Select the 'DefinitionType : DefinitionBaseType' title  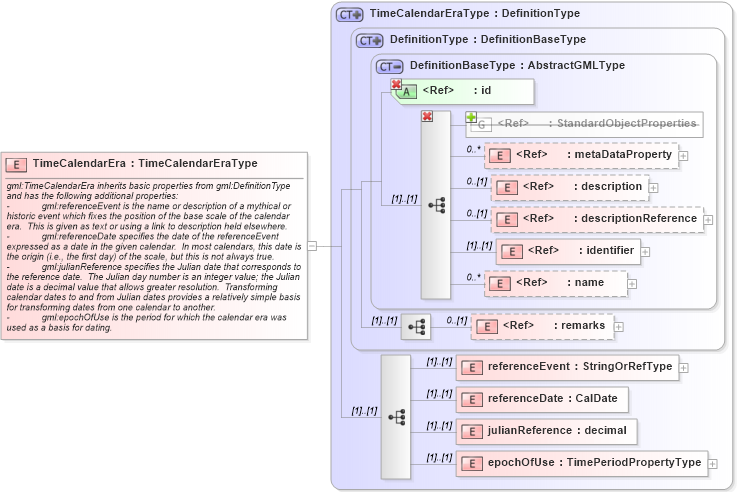pos(488,39)
